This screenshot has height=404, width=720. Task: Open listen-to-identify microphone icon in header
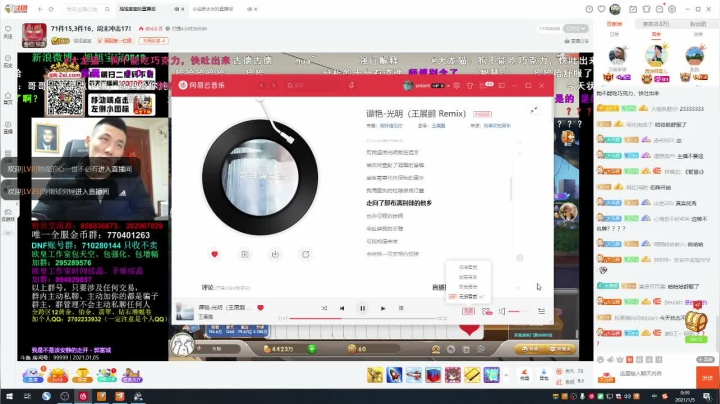point(351,85)
